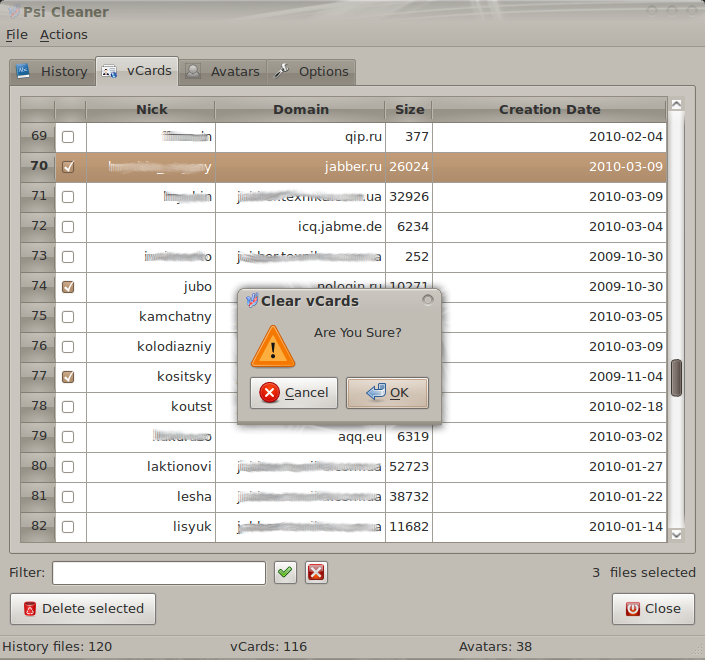Click the warning triangle icon in dialog

273,346
